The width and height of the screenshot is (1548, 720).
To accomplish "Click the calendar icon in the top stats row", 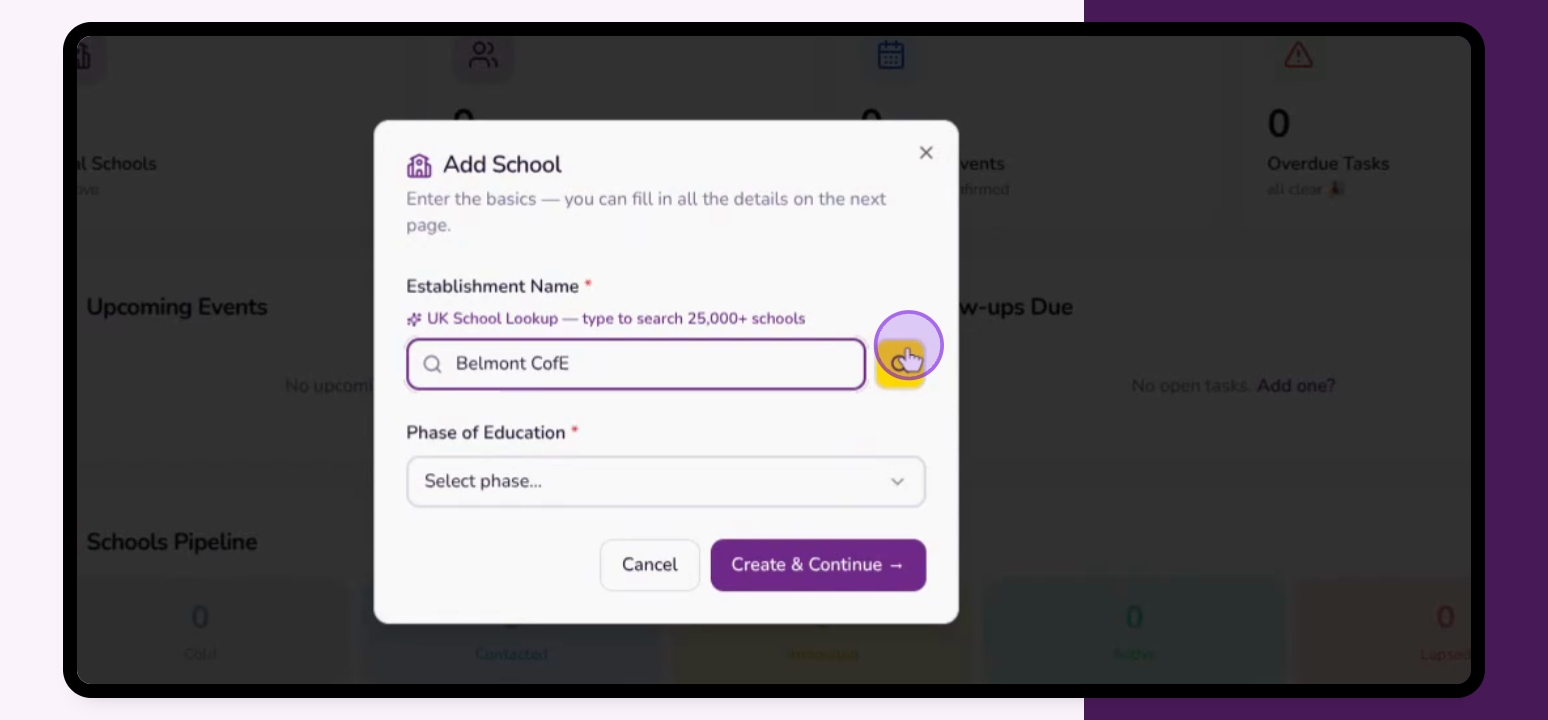I will click(x=891, y=56).
